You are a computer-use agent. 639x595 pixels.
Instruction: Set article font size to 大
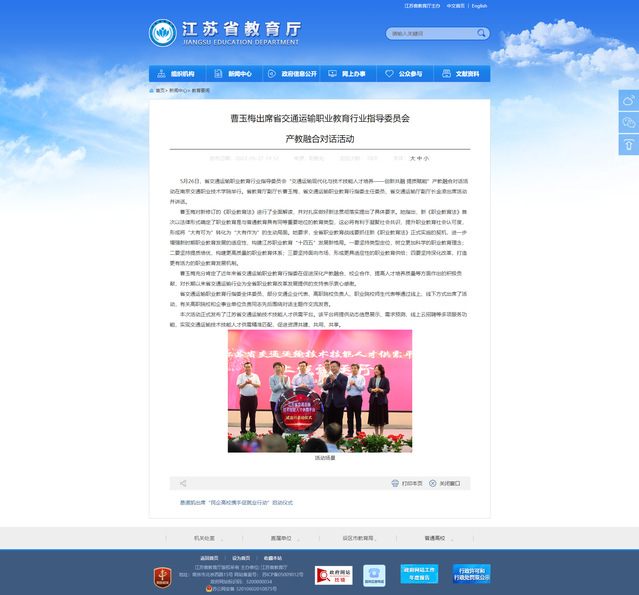pyautogui.click(x=412, y=158)
